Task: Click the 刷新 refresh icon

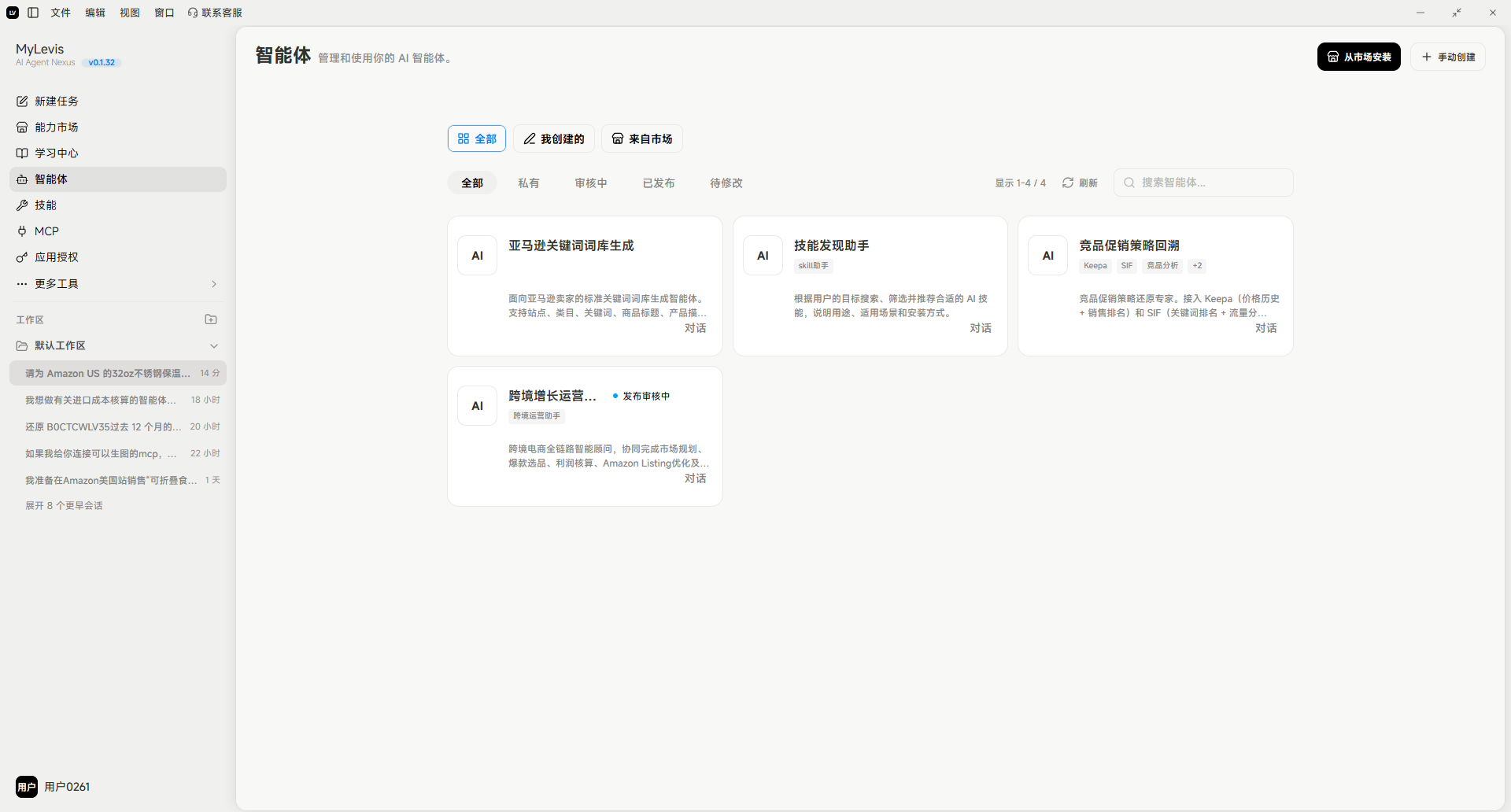Action: pos(1068,183)
